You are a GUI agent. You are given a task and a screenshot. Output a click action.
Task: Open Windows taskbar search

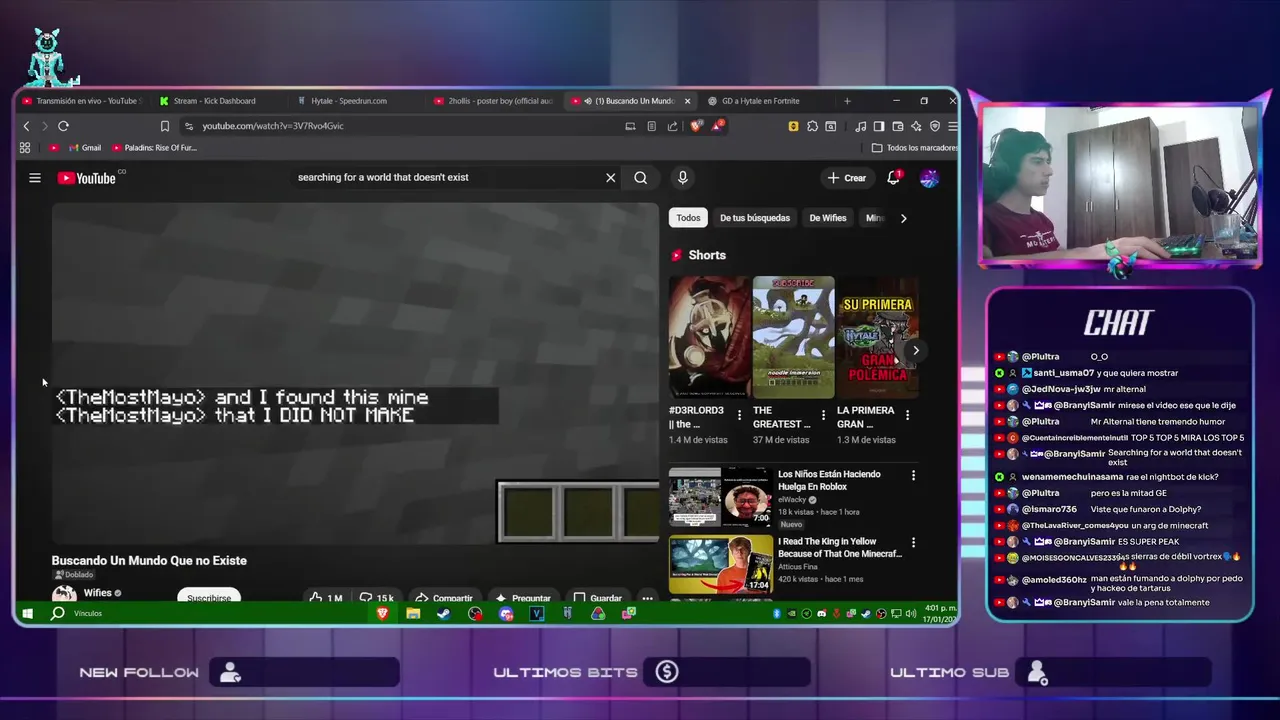pos(58,613)
